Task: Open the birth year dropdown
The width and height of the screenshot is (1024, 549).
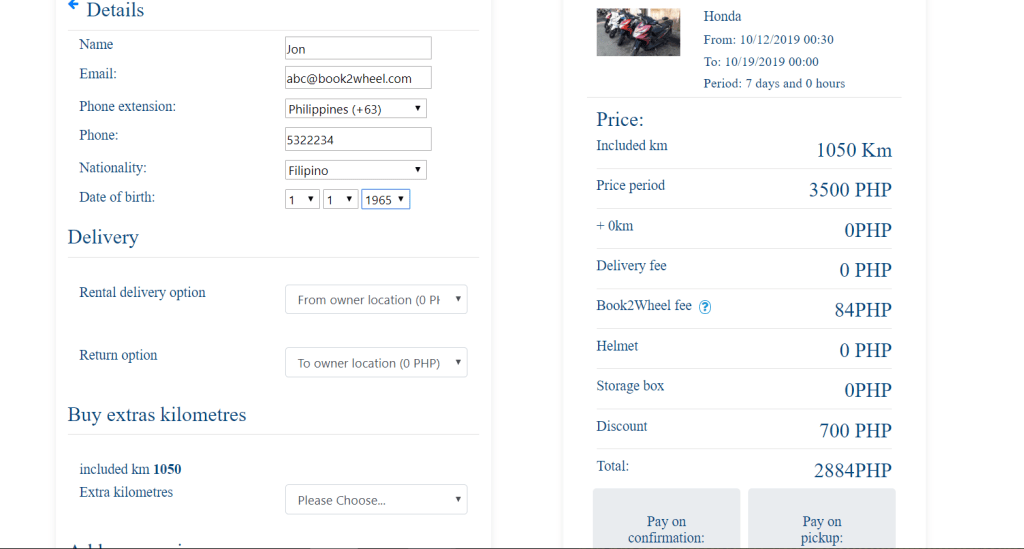Action: 385,199
